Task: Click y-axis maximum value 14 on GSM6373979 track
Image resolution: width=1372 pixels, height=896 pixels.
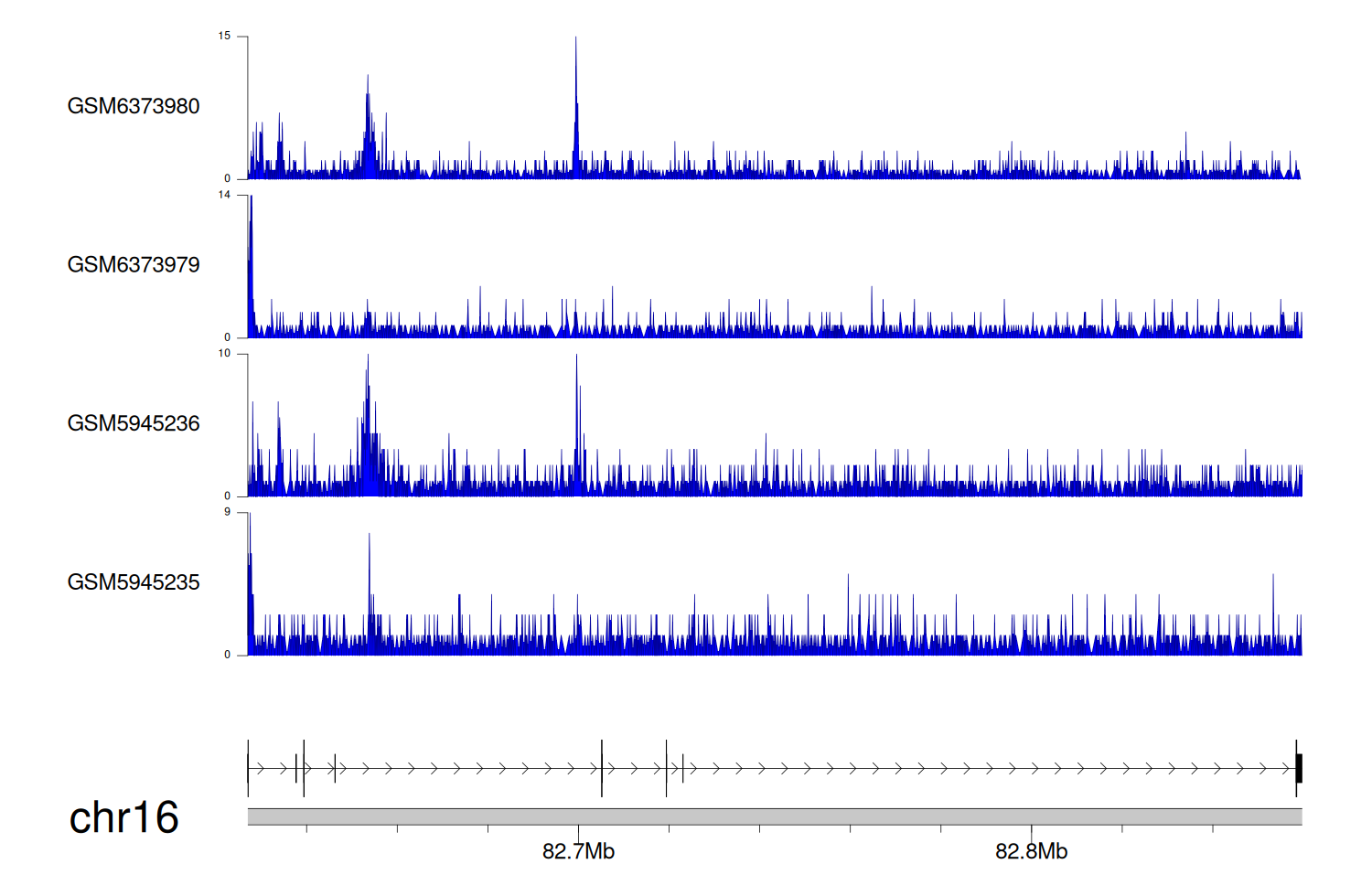Action: [224, 195]
